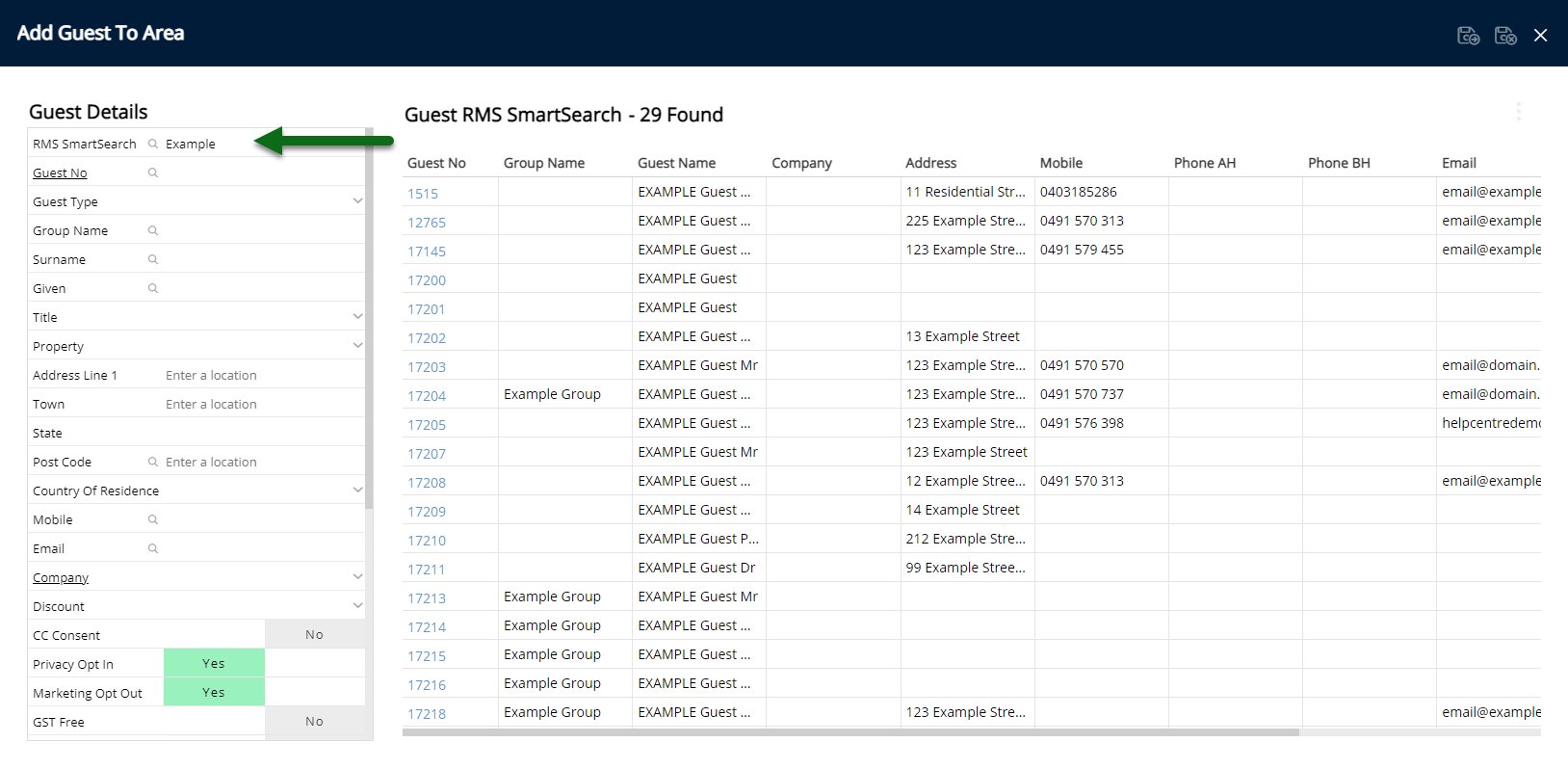1568x769 pixels.
Task: Toggle CC Consent No option
Action: (315, 634)
